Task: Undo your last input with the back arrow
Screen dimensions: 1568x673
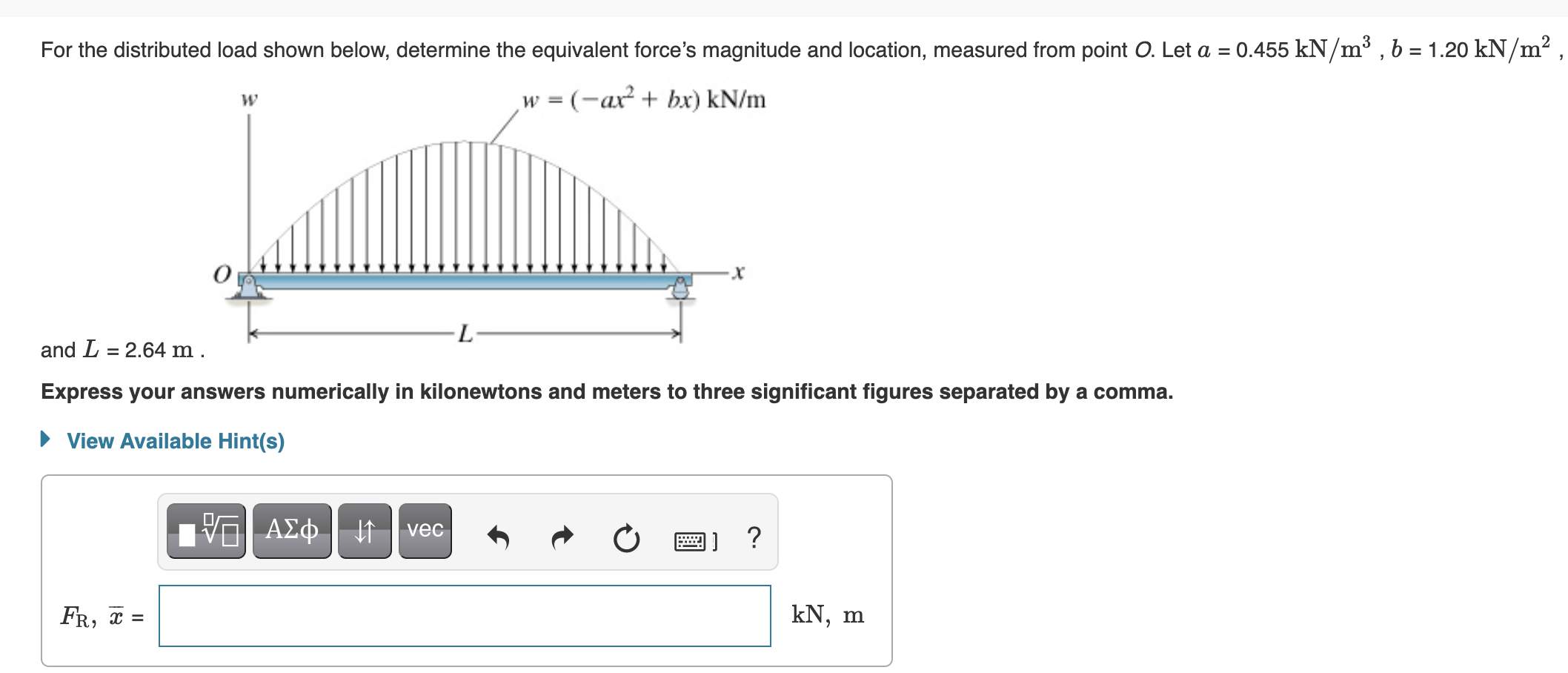Action: pyautogui.click(x=499, y=535)
